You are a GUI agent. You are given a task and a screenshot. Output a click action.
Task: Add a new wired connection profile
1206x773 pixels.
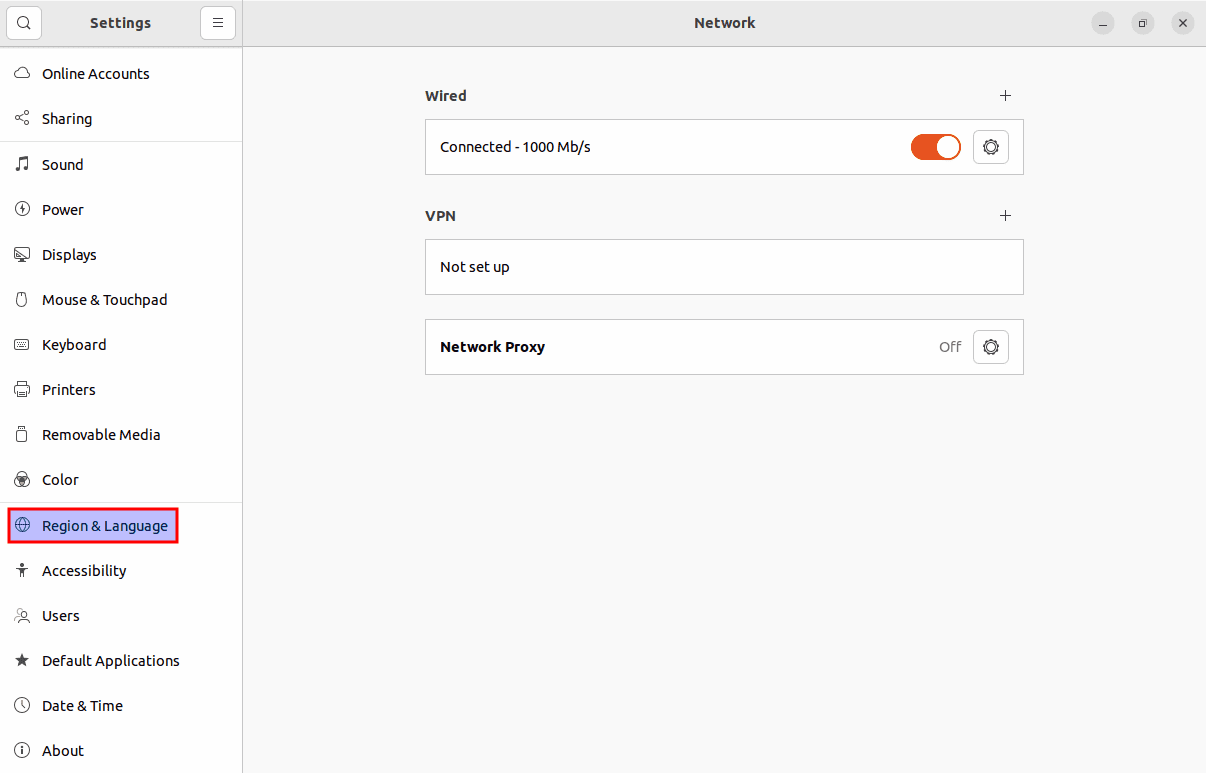click(x=1005, y=96)
